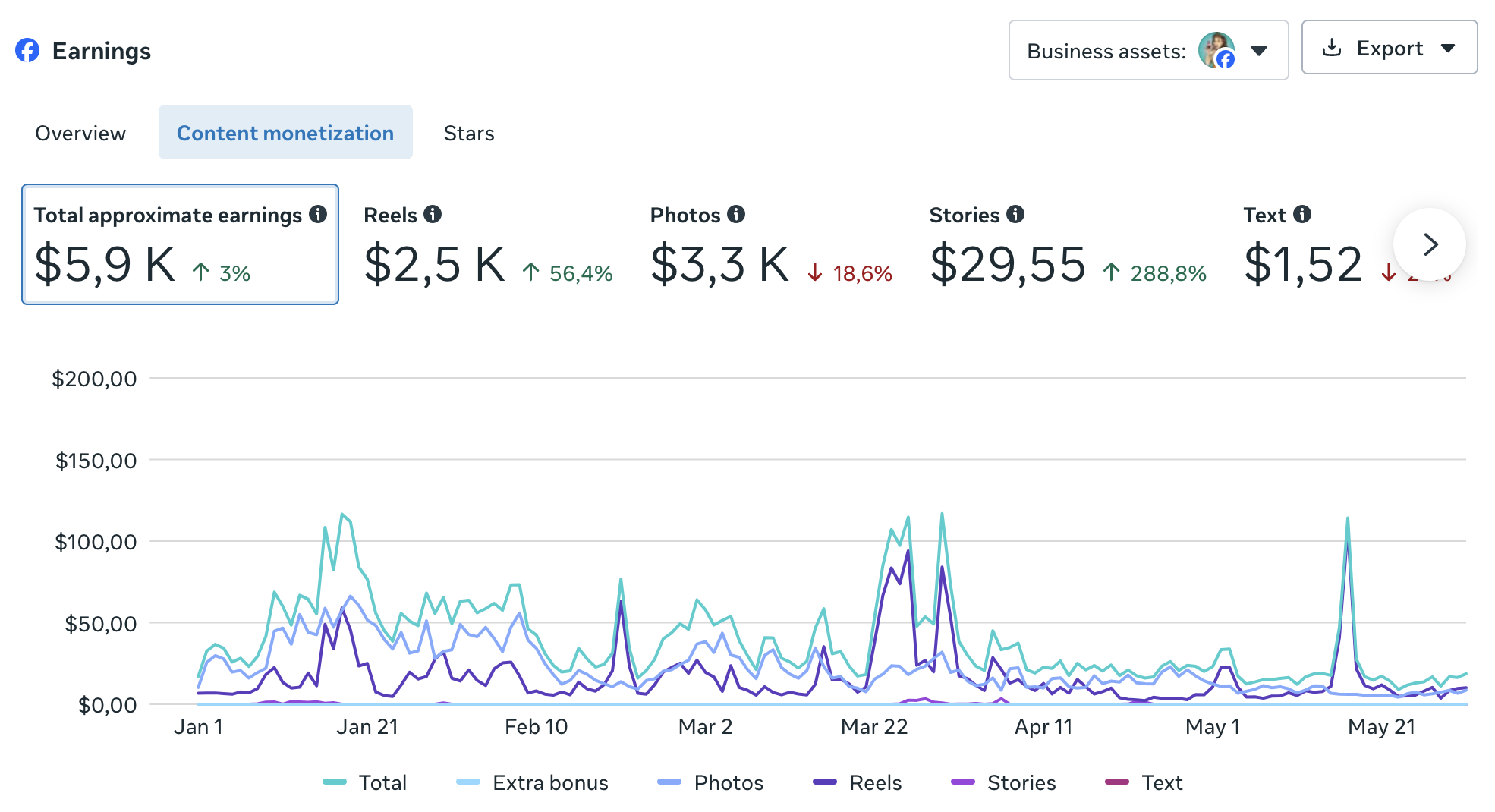The width and height of the screenshot is (1495, 812).
Task: Select the Total approximate earnings card
Action: click(x=180, y=244)
